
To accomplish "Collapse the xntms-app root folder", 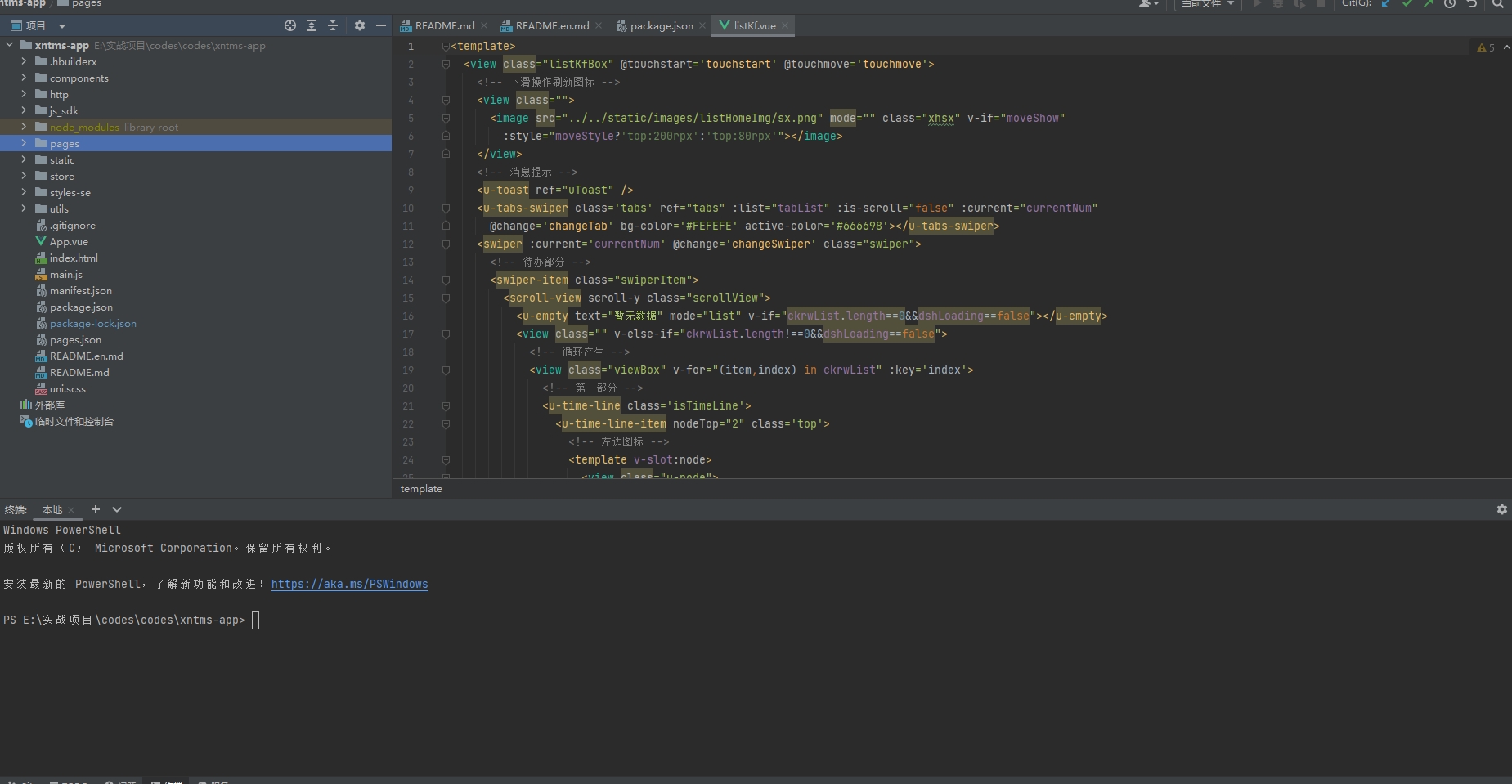I will [x=9, y=45].
